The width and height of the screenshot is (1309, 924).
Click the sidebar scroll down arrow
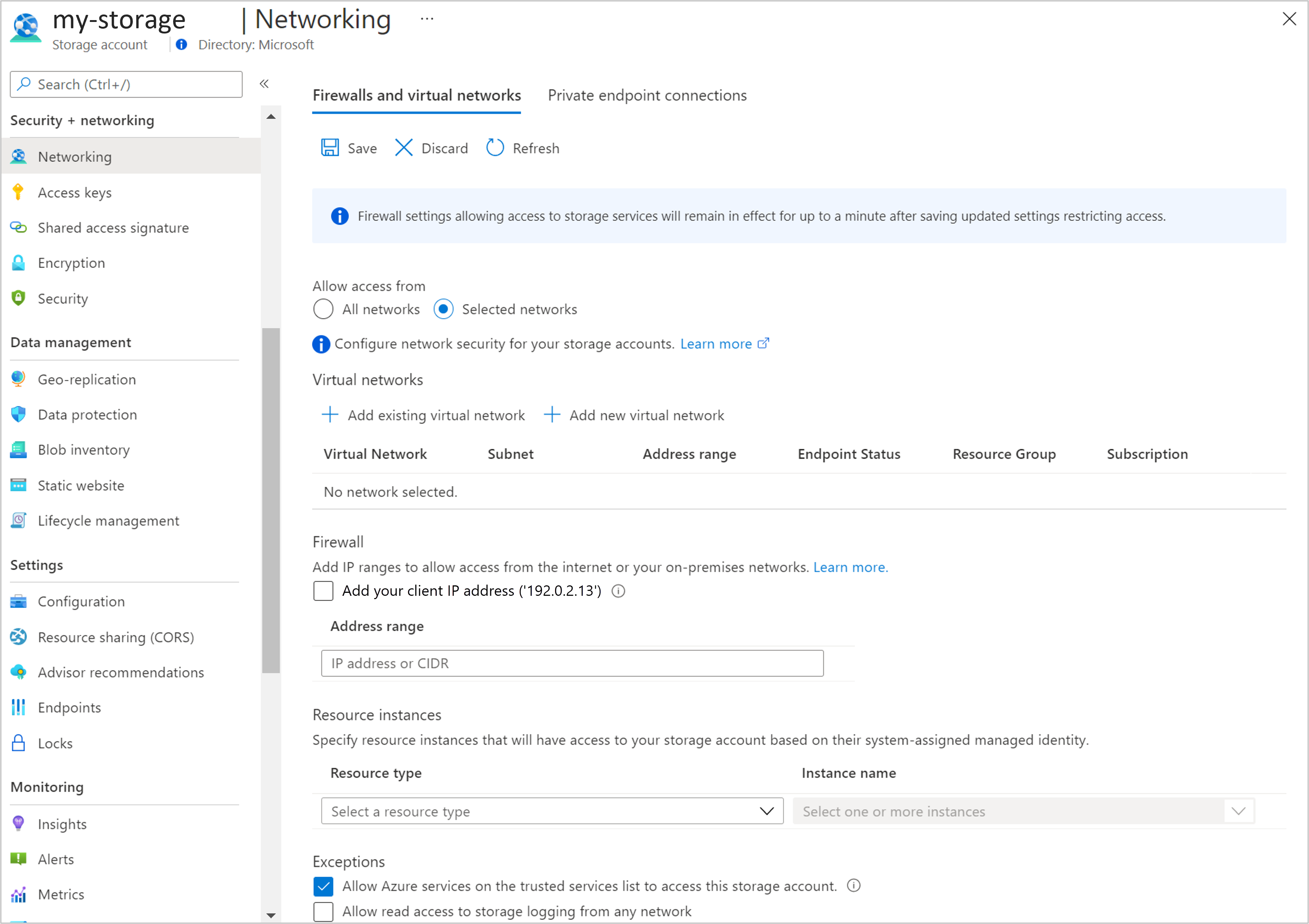tap(271, 915)
